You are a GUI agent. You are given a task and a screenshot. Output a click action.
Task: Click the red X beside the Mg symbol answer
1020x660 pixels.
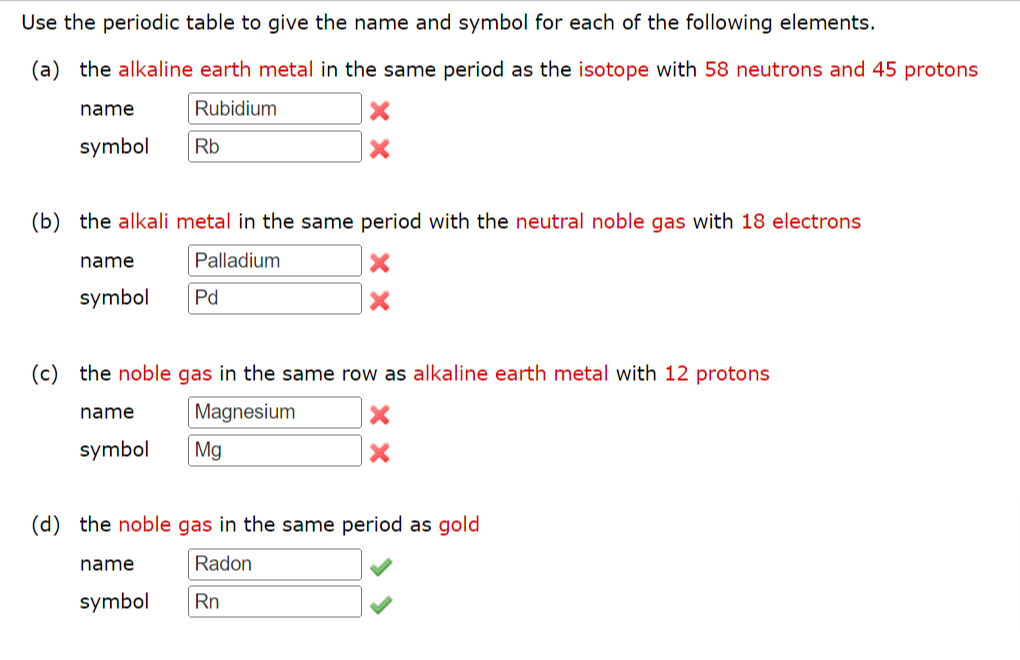click(x=378, y=452)
